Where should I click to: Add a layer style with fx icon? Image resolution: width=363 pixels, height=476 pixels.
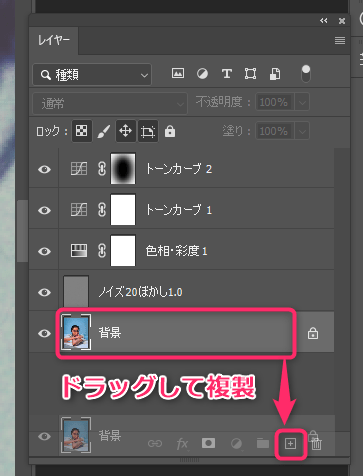[x=182, y=444]
